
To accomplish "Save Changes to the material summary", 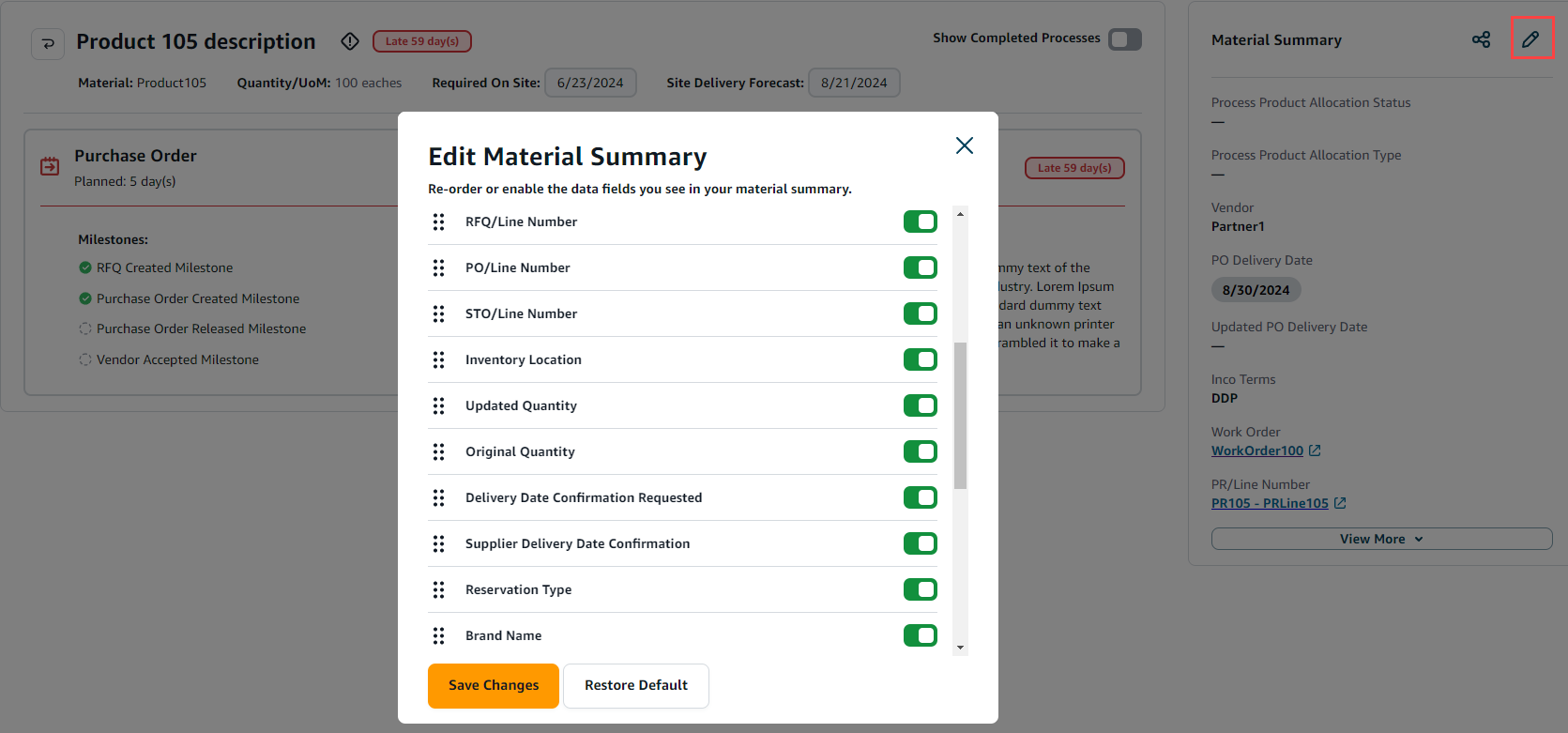I will click(x=494, y=685).
